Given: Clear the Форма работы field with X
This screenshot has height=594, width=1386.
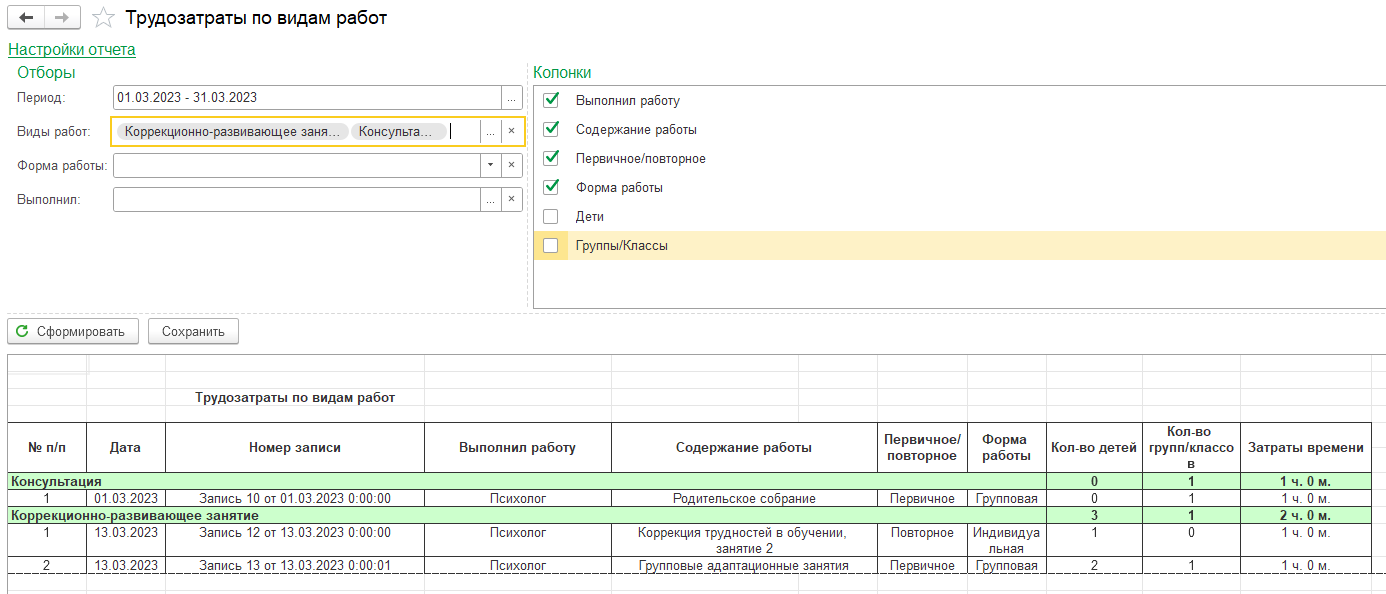Looking at the screenshot, I should pos(512,165).
